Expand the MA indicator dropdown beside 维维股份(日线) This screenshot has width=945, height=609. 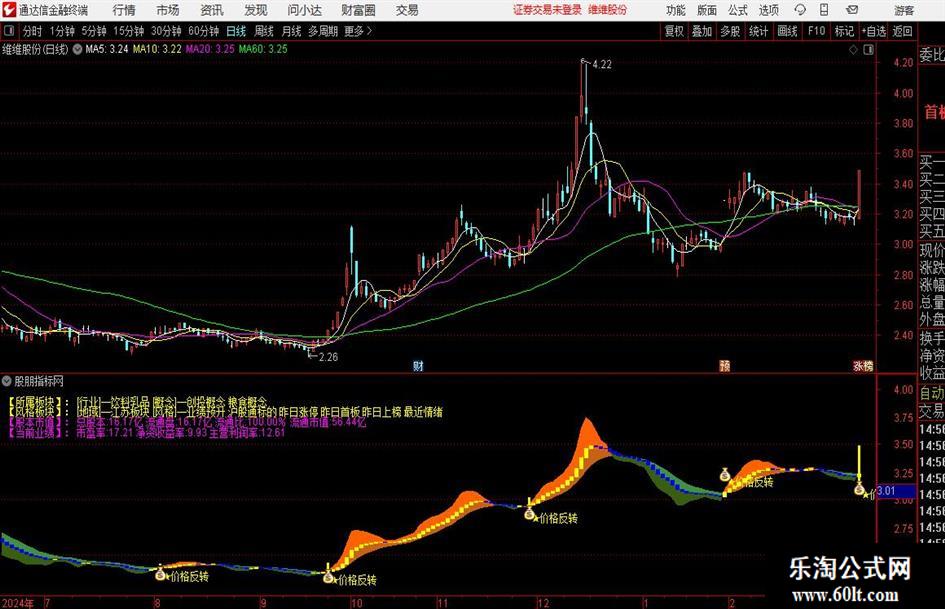(x=77, y=49)
